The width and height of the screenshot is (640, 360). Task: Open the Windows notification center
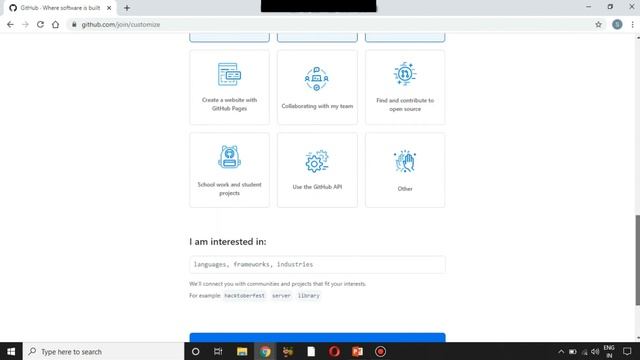tap(627, 351)
